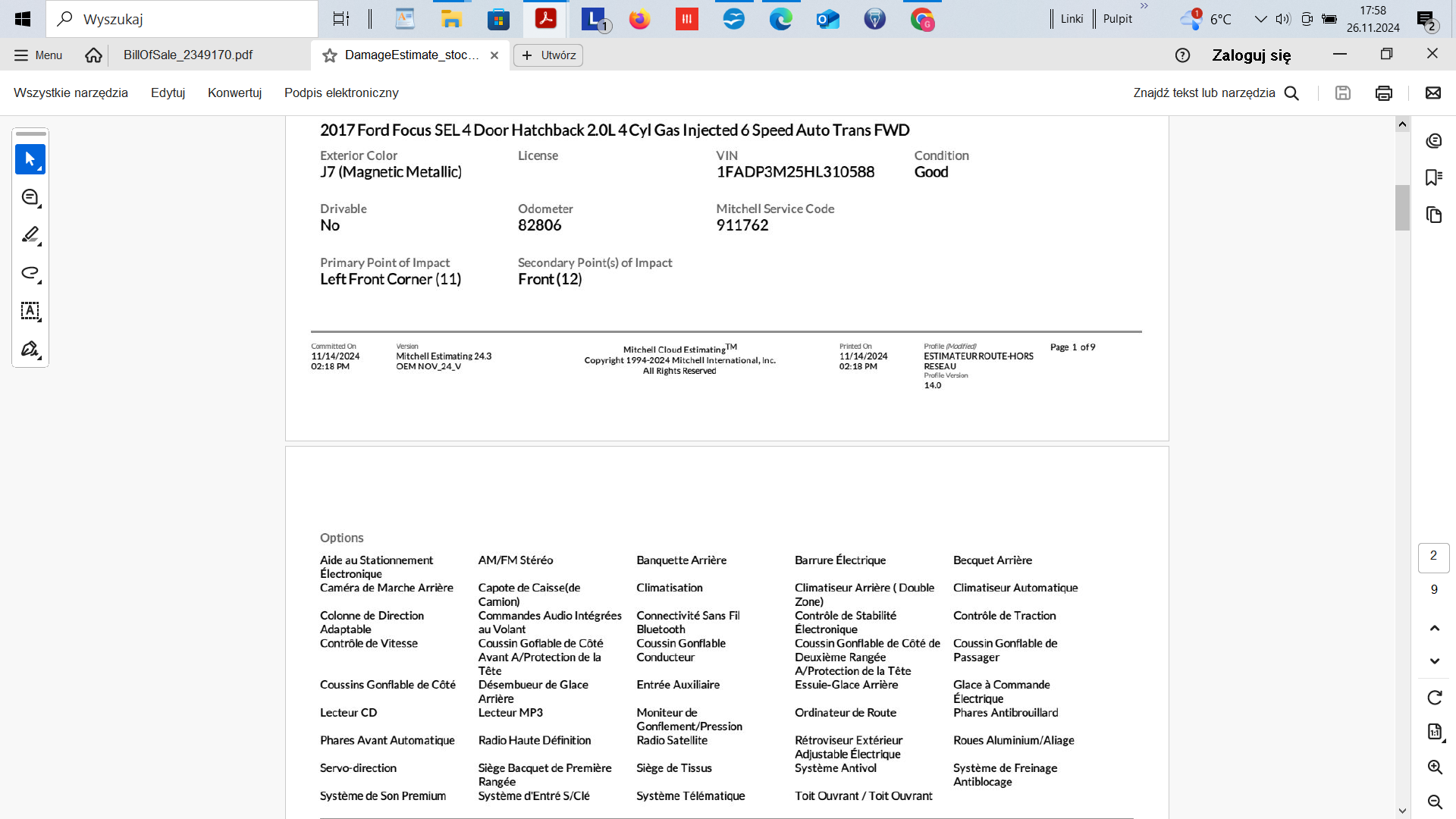Image resolution: width=1456 pixels, height=819 pixels.
Task: Open the page display settings icon
Action: pos(1434,732)
